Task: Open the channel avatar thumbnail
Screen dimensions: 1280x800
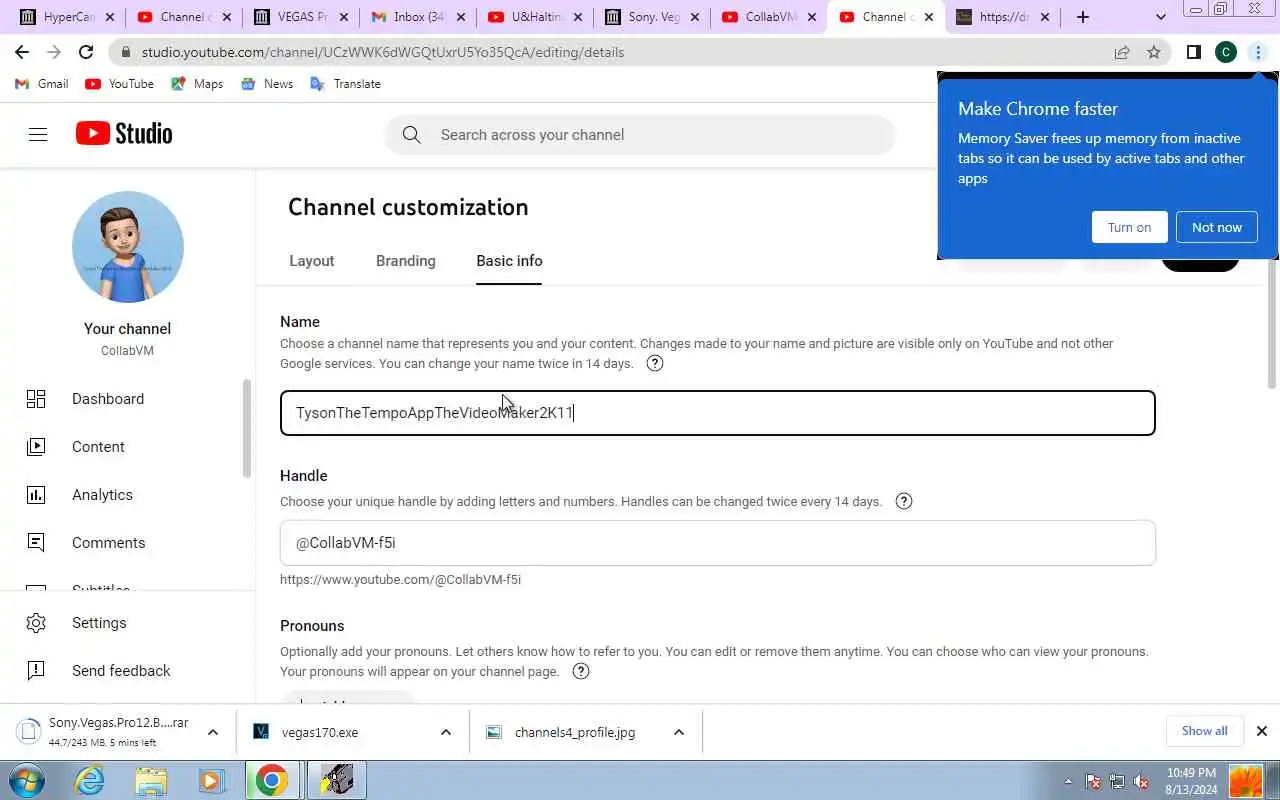Action: pyautogui.click(x=128, y=247)
